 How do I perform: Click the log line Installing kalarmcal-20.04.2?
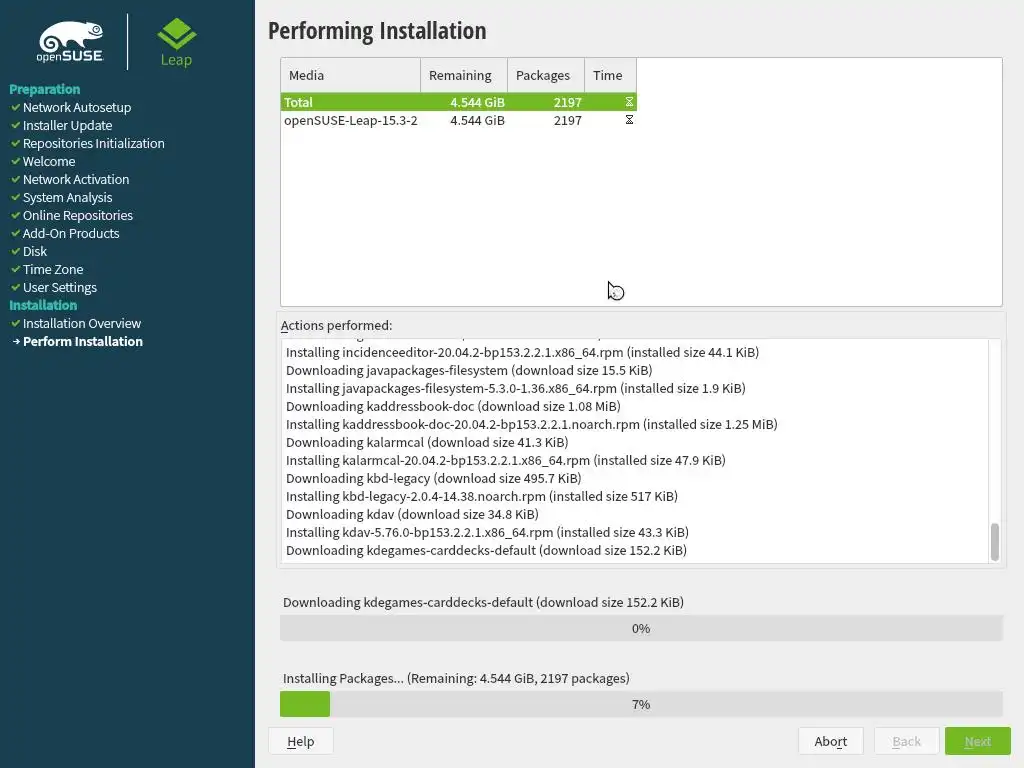[505, 460]
